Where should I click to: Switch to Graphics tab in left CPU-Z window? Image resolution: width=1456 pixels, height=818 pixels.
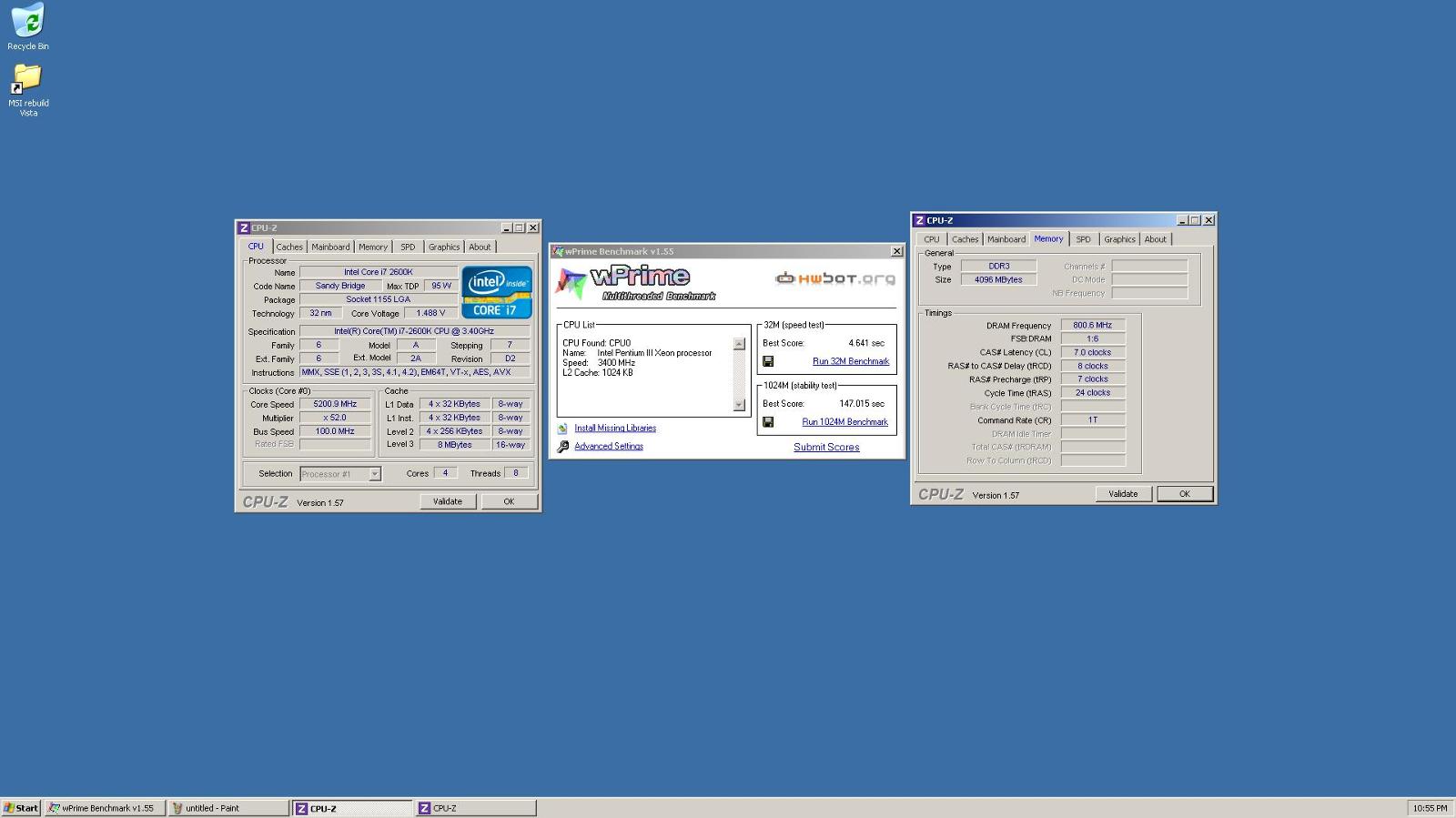point(444,247)
